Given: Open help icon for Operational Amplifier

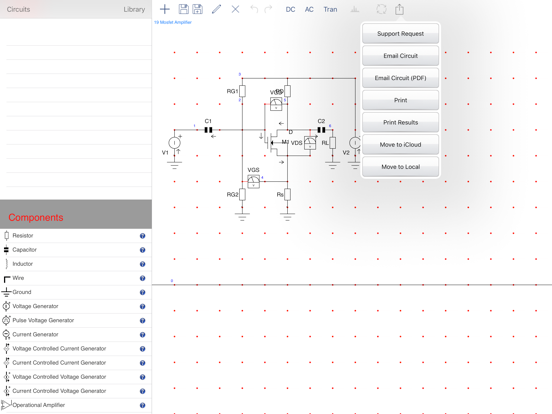Looking at the screenshot, I should 143,405.
